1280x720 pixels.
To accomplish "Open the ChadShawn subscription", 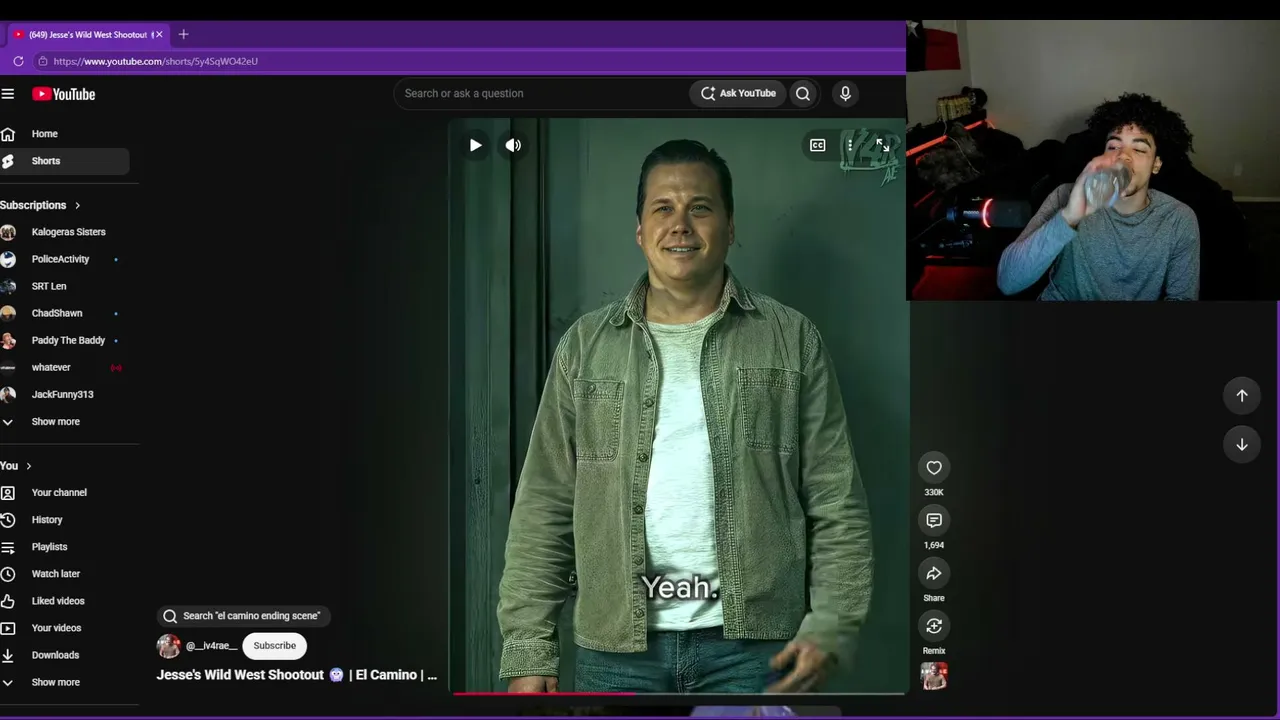I will pos(65,313).
